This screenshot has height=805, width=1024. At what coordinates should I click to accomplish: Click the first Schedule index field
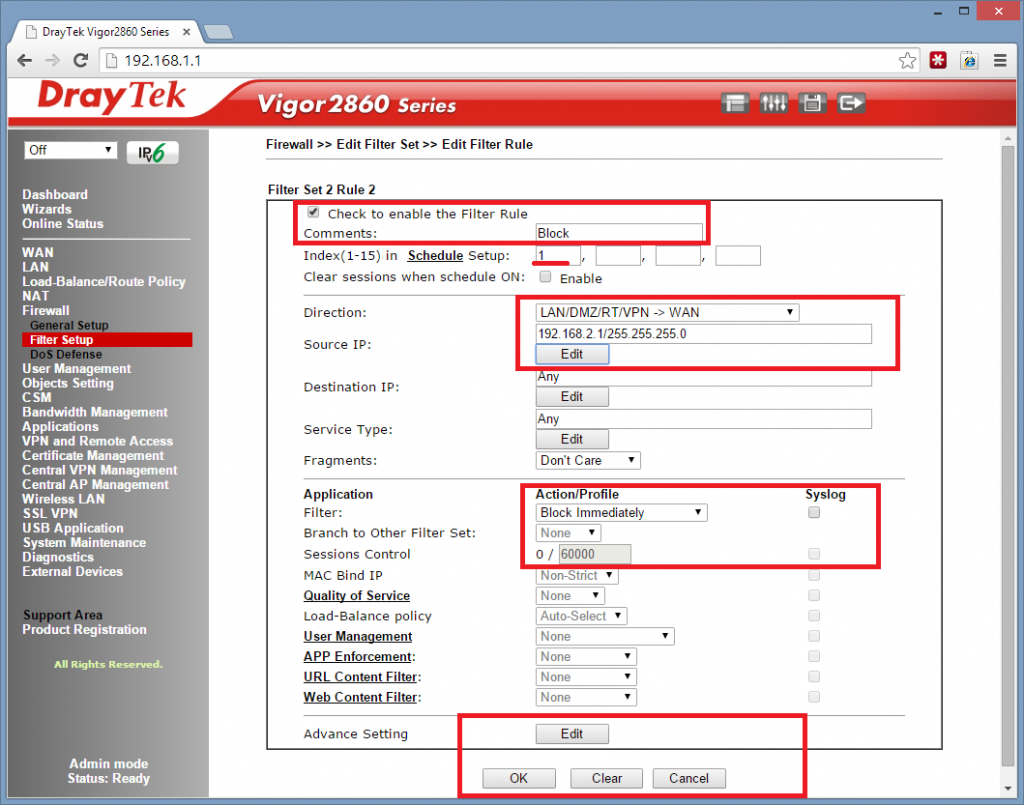pos(558,255)
